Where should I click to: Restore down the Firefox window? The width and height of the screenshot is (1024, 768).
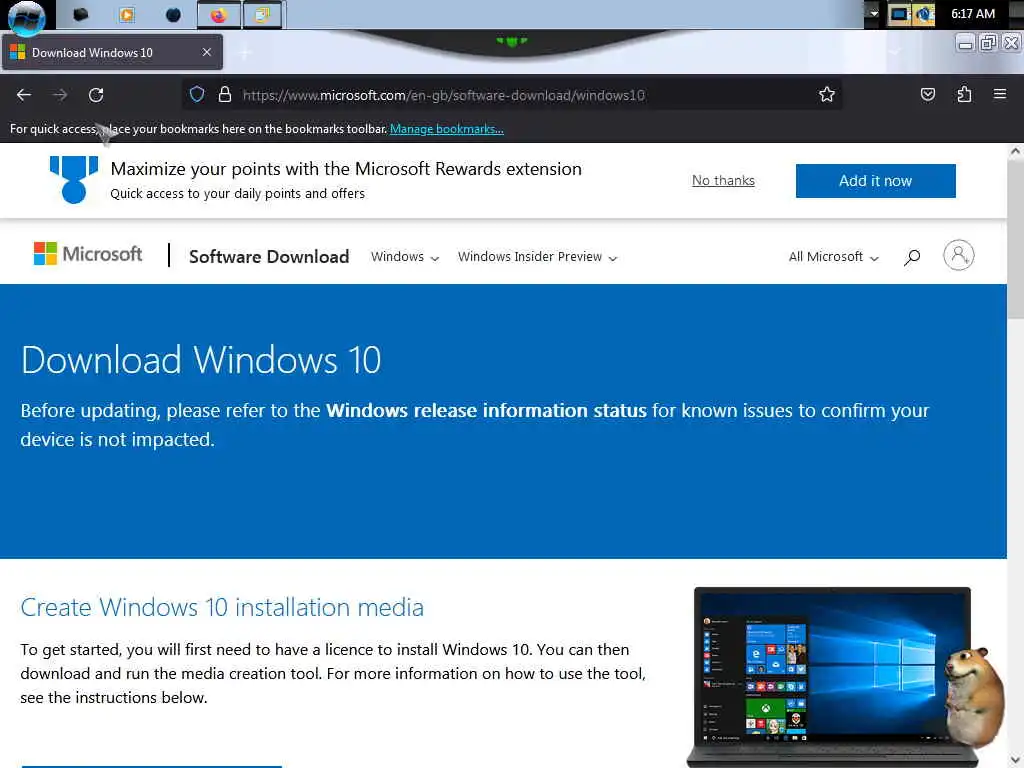987,43
